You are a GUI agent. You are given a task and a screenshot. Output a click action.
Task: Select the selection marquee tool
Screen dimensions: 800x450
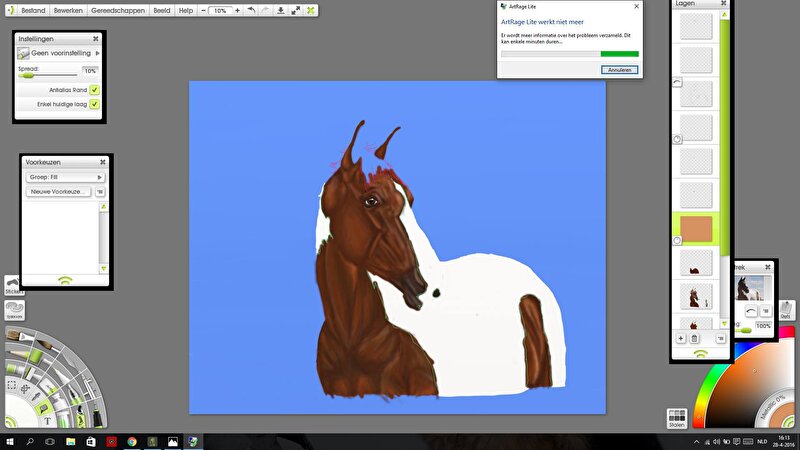[12, 384]
